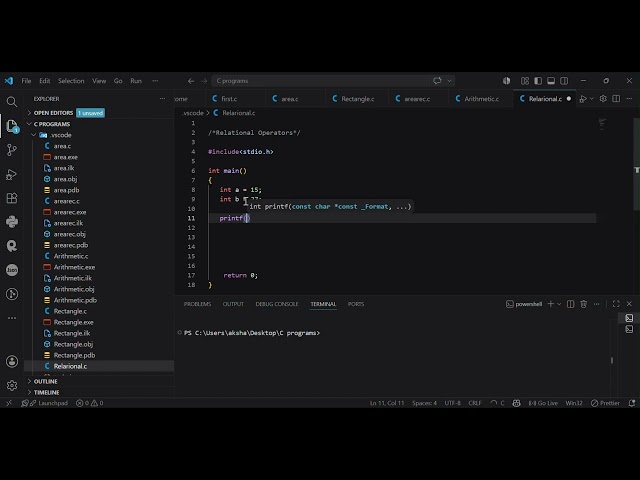Open the editor settings gear icon
The height and width of the screenshot is (480, 640).
[x=603, y=99]
